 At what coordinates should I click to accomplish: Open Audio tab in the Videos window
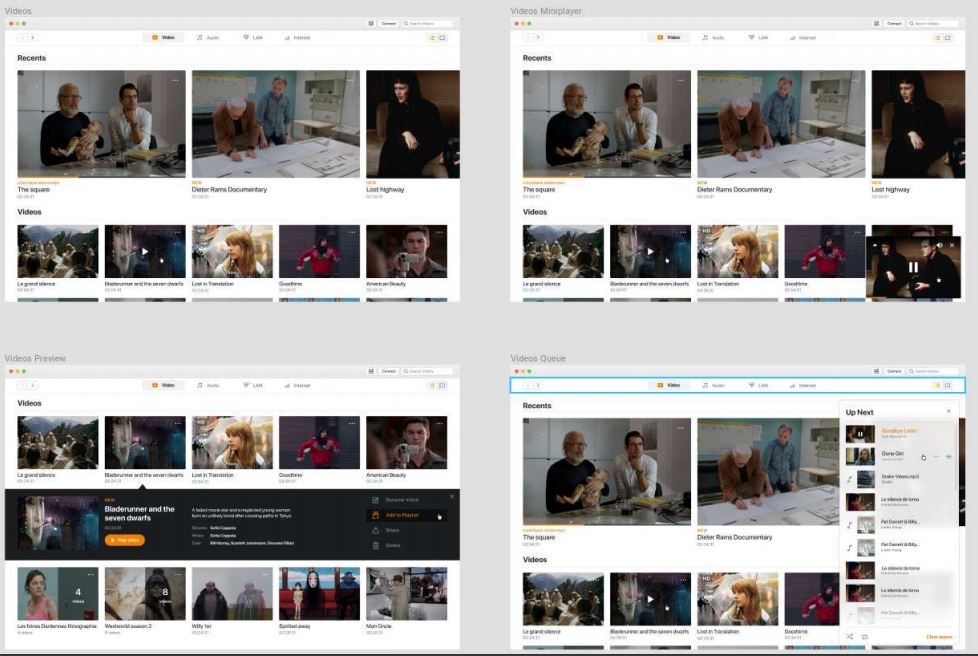208,38
